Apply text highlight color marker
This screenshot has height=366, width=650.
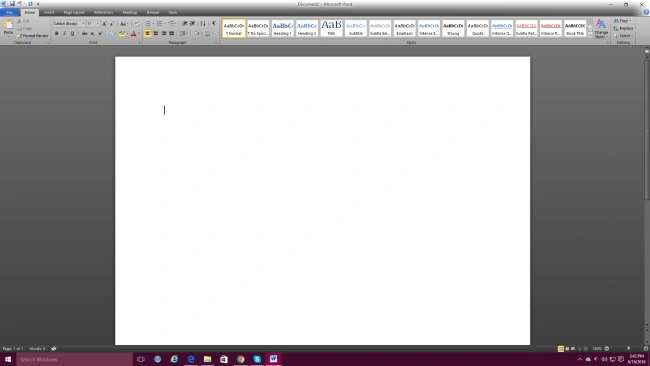click(x=121, y=34)
